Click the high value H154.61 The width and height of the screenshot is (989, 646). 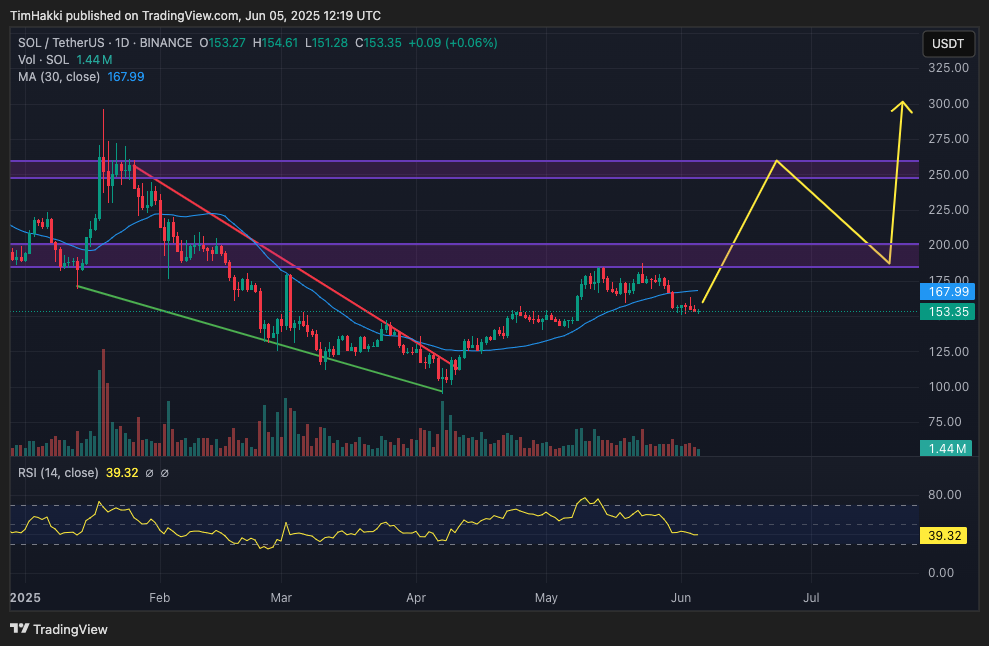tap(275, 43)
